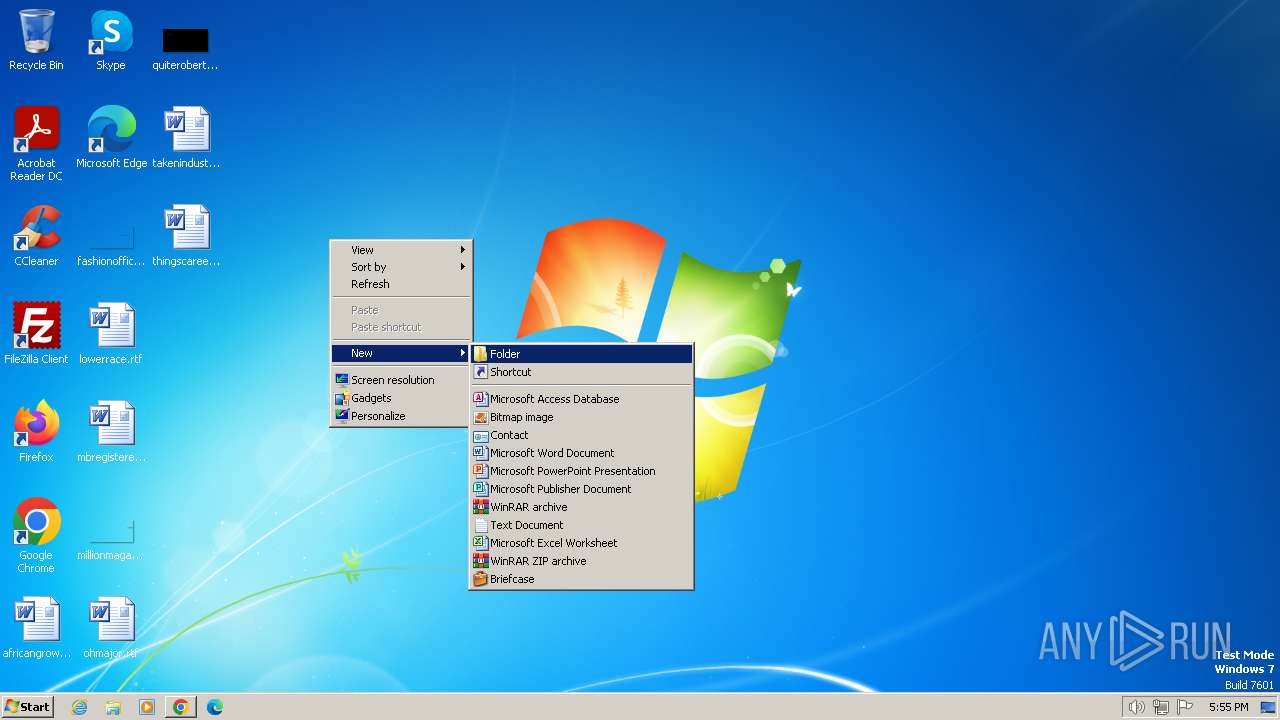Image resolution: width=1280 pixels, height=720 pixels.
Task: Open the Start menu
Action: (27, 707)
